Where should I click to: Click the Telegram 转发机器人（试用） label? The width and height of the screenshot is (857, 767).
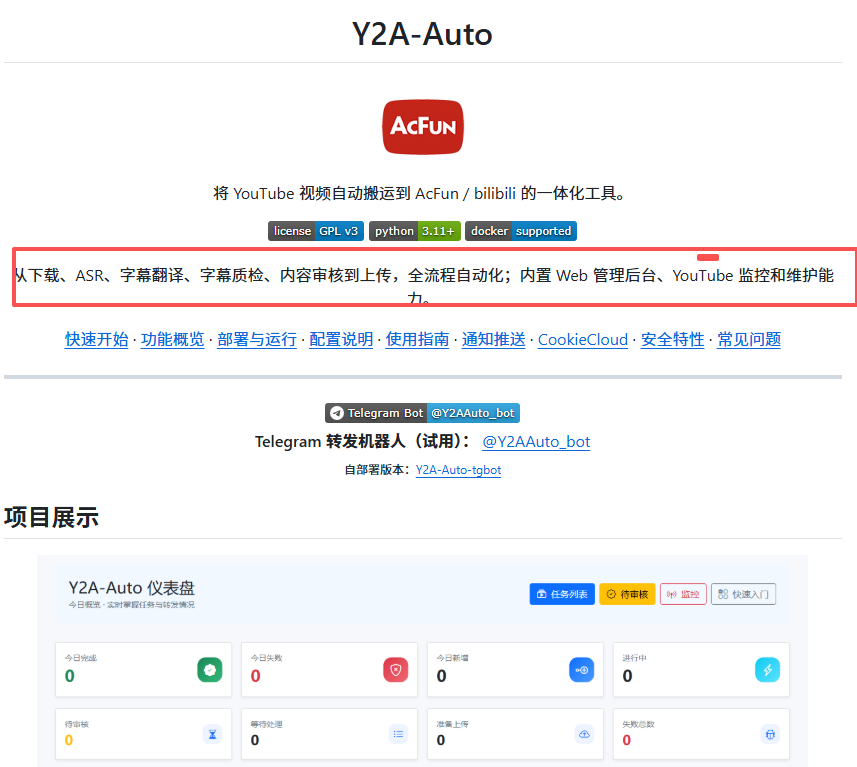[362, 442]
